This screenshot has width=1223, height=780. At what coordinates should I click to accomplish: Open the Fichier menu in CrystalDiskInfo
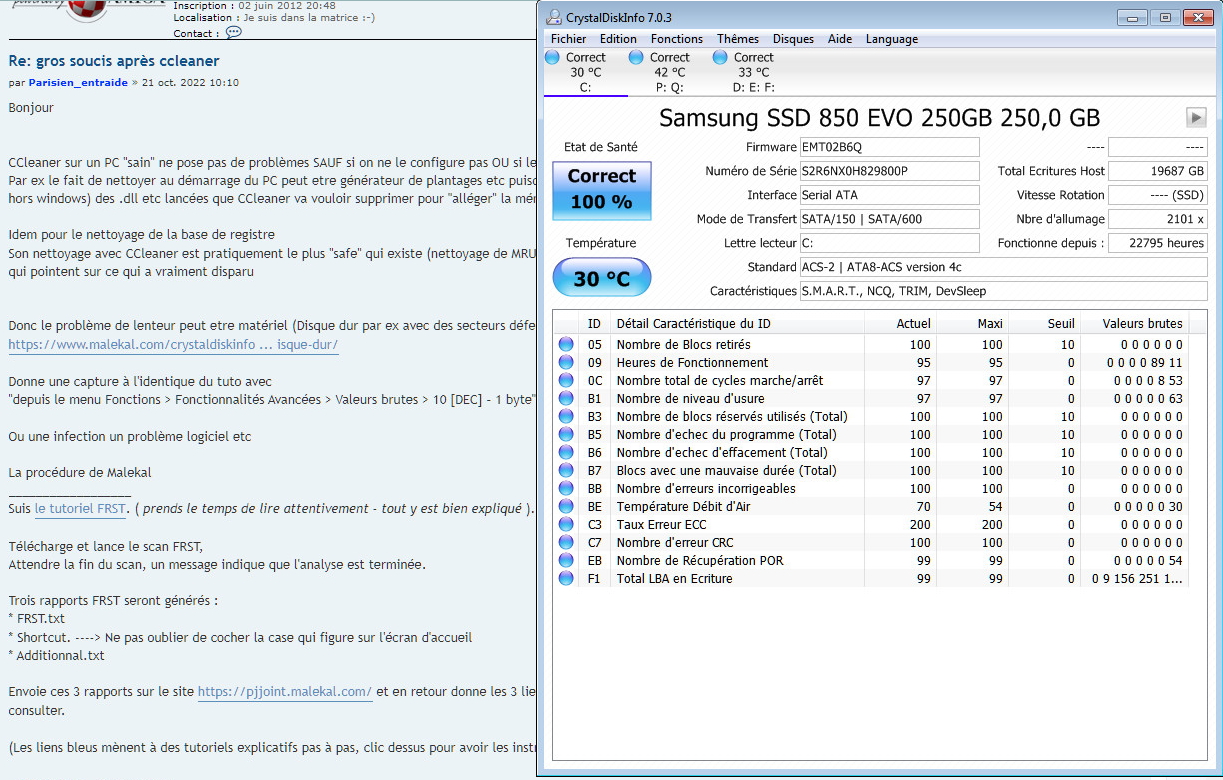(568, 39)
